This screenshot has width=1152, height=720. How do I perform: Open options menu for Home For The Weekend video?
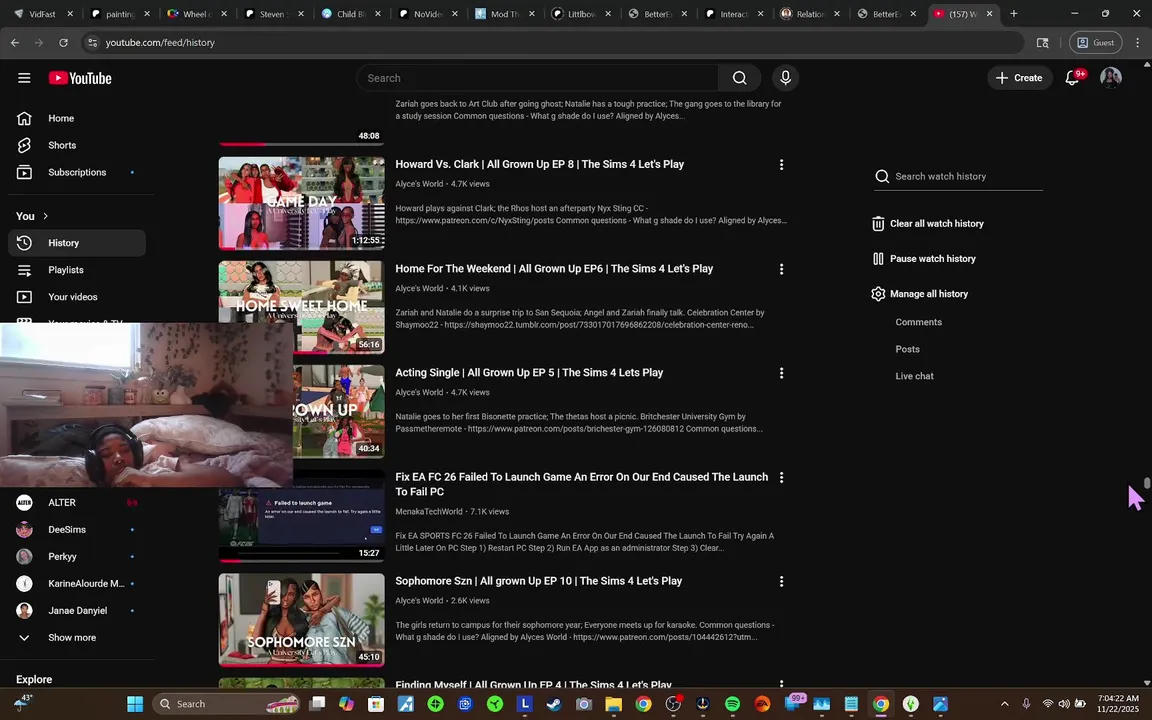tap(781, 270)
